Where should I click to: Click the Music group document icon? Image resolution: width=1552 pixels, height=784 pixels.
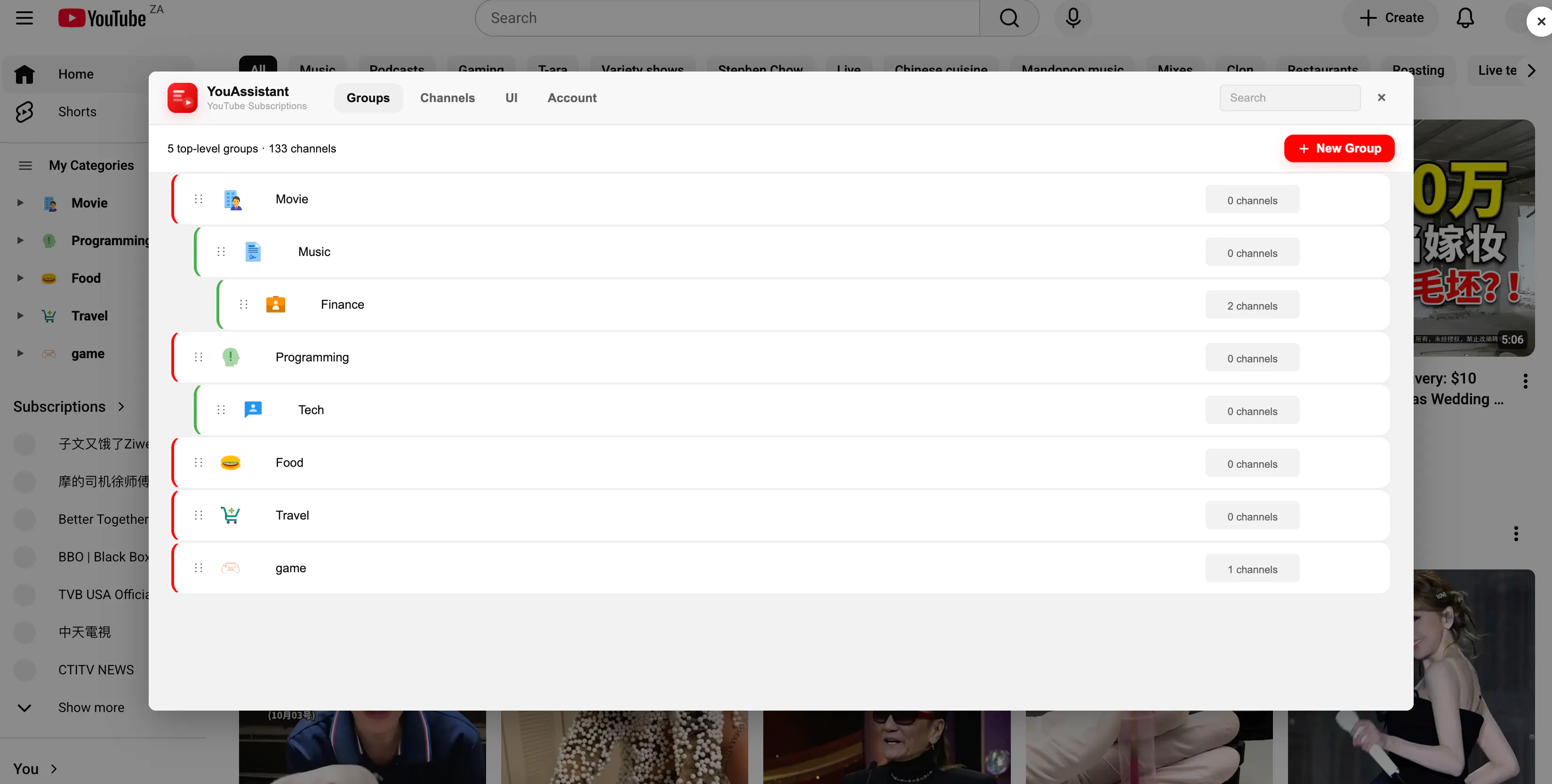pos(253,252)
